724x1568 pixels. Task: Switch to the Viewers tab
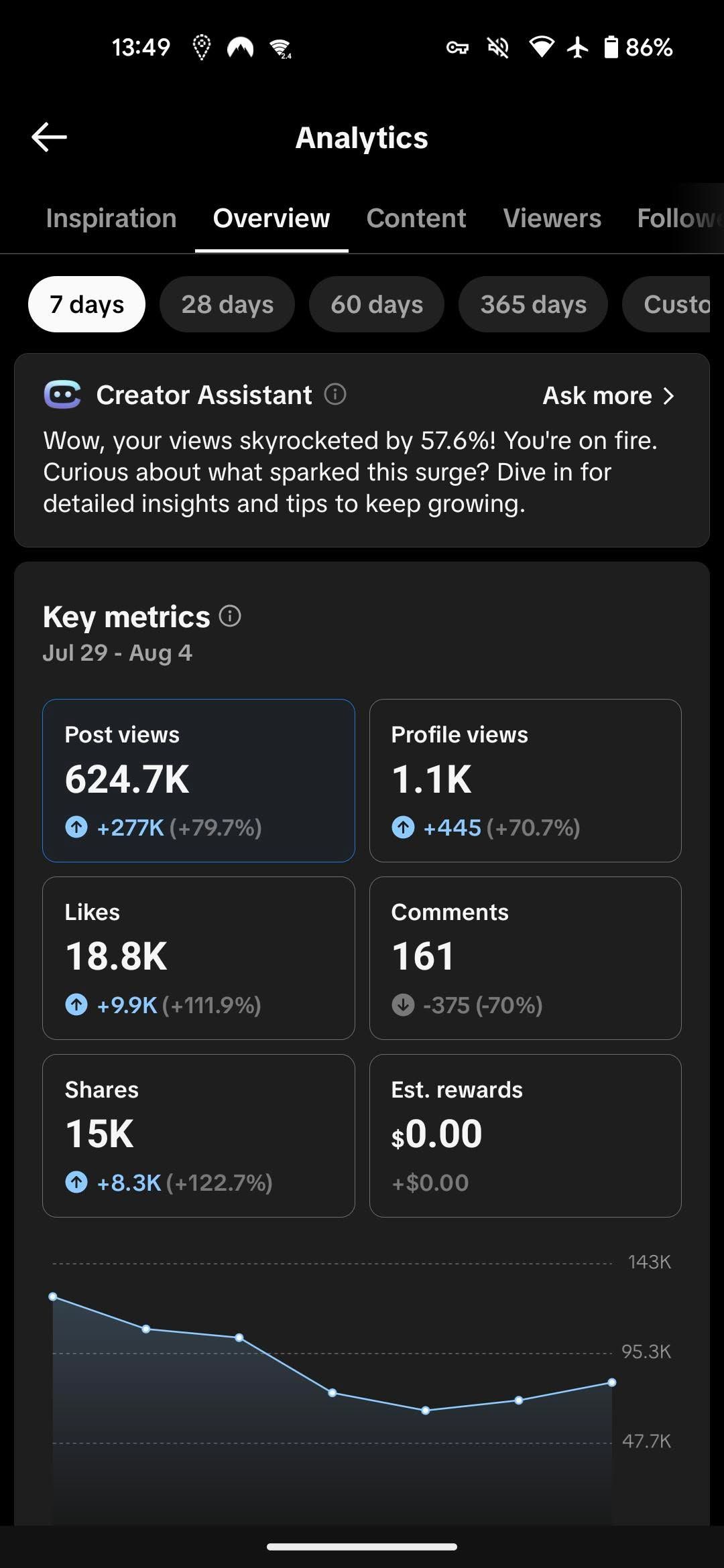552,218
